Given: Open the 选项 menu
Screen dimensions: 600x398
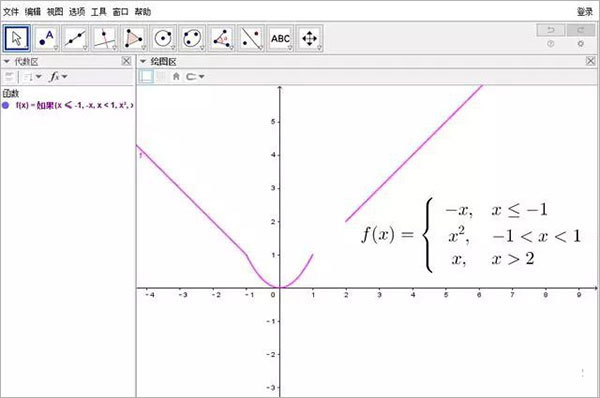Looking at the screenshot, I should pos(77,12).
